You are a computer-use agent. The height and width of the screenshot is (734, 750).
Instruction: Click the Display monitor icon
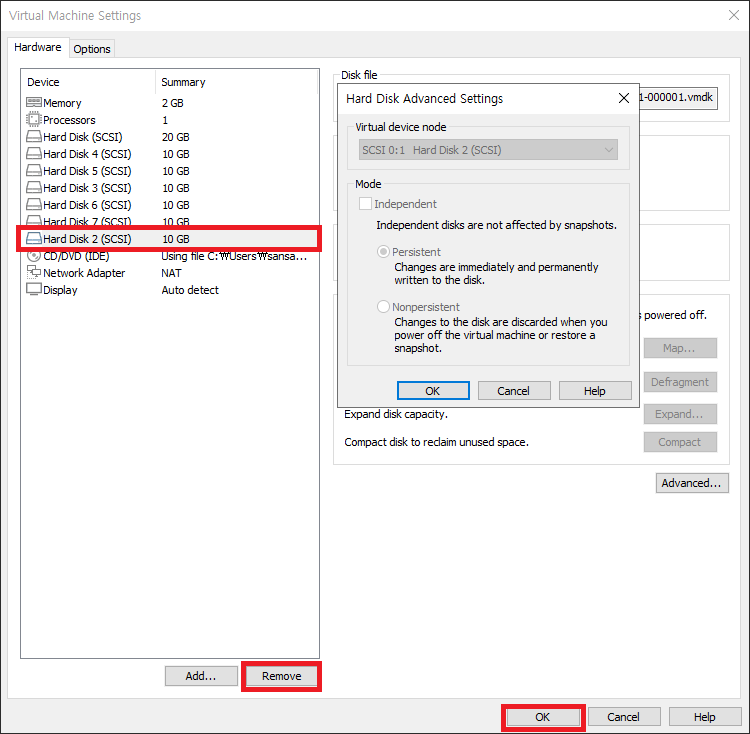(33, 289)
